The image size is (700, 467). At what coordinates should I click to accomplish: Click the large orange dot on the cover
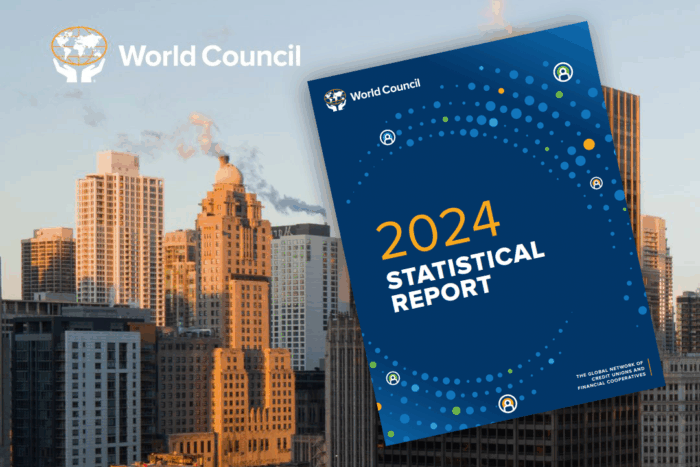click(589, 144)
